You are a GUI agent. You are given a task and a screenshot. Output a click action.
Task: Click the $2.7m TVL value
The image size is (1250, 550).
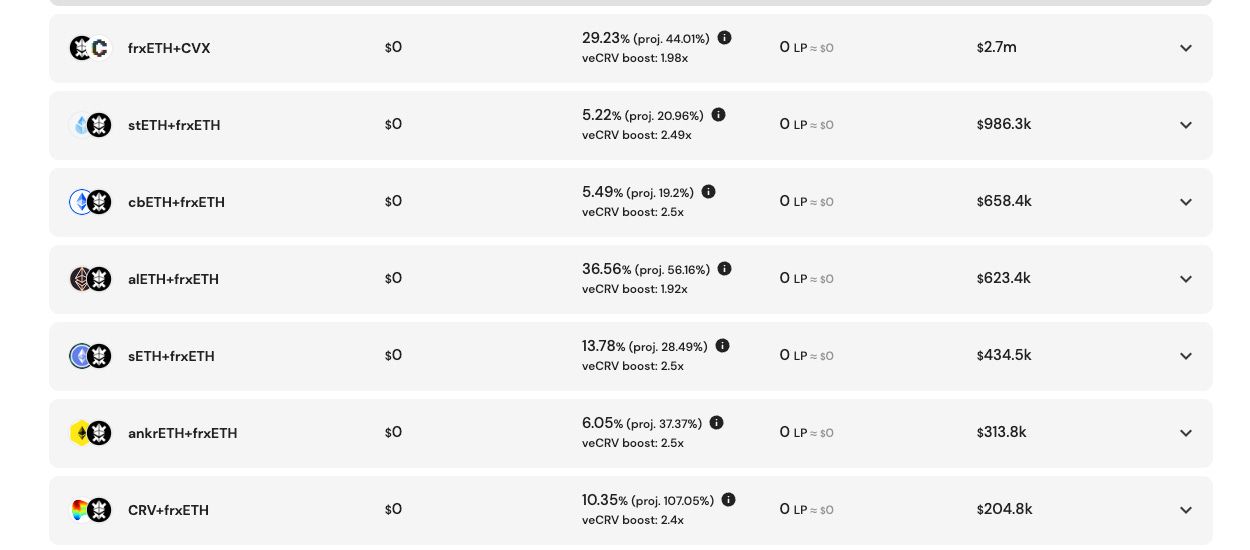[997, 47]
